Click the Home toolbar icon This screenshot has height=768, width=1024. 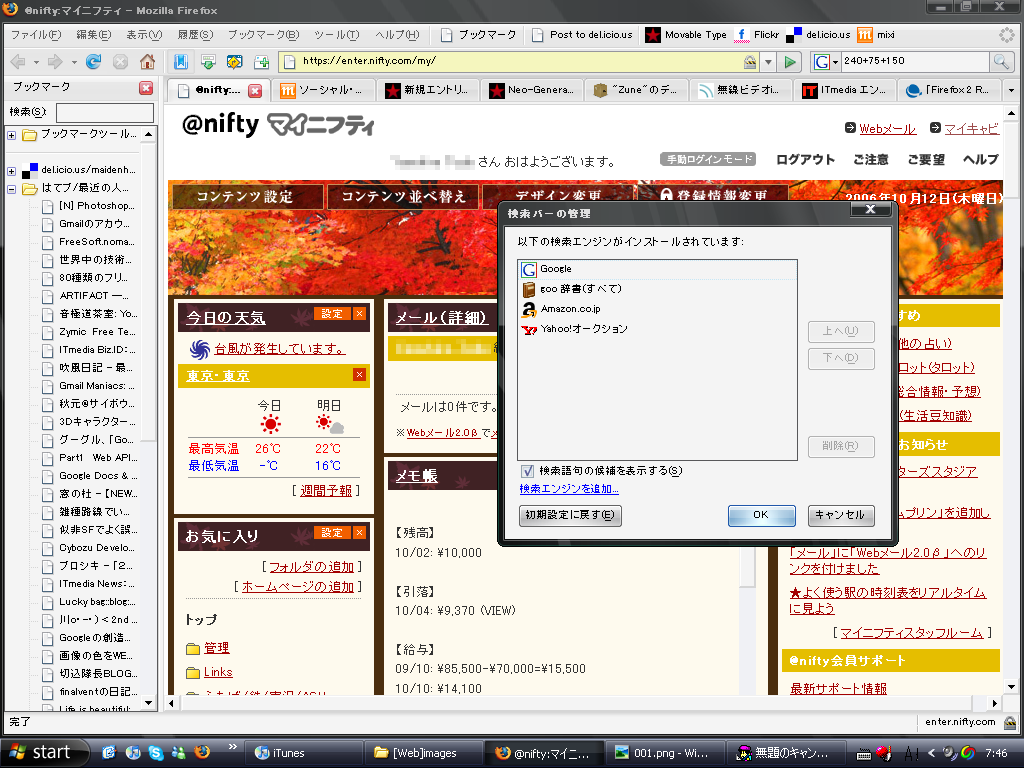(x=147, y=62)
